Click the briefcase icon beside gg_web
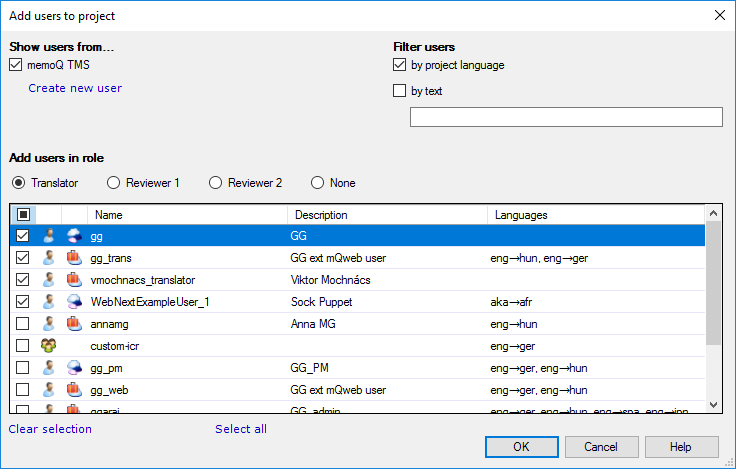Image resolution: width=736 pixels, height=469 pixels. point(74,389)
